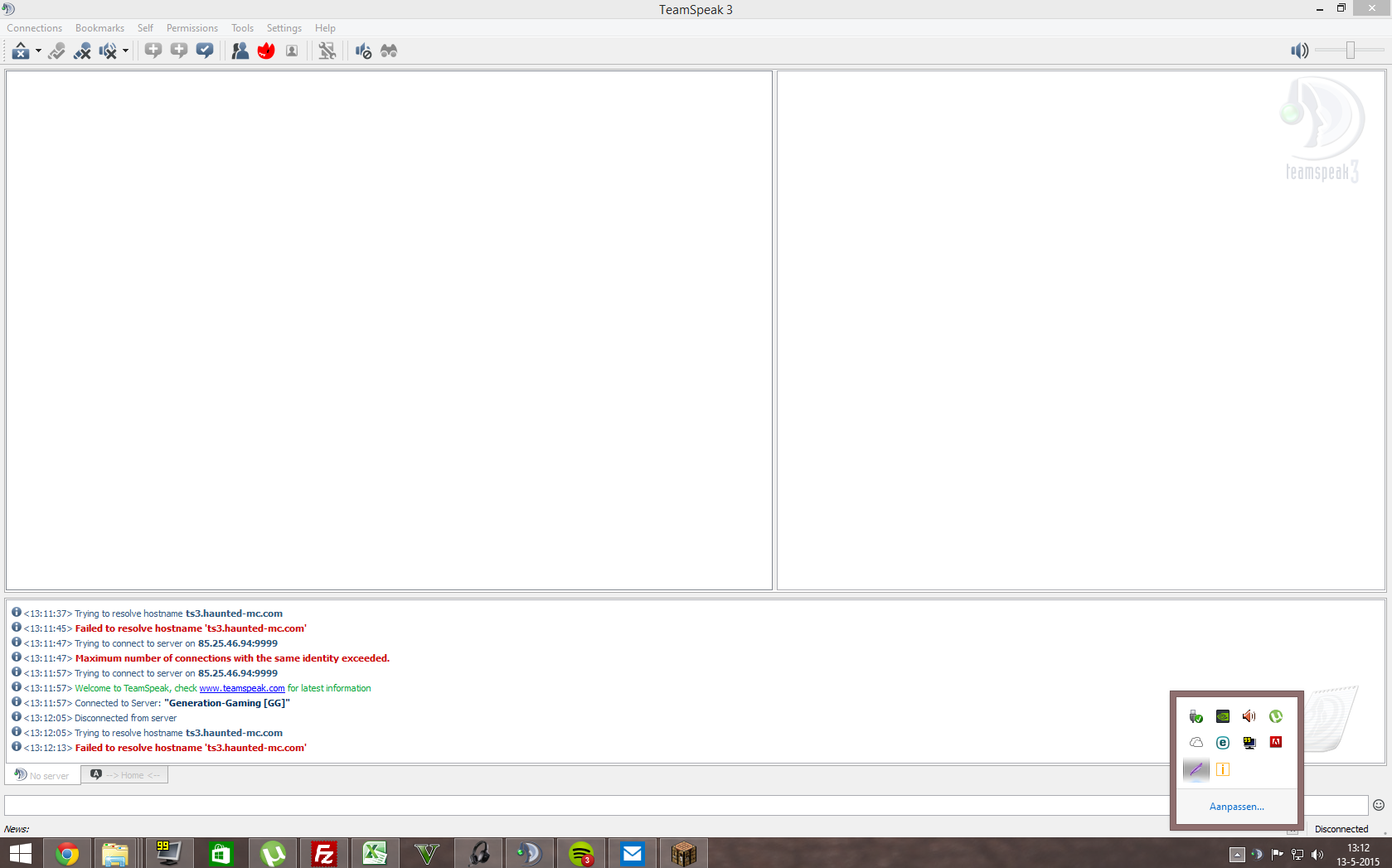Click the first gray plus speech-bubble icon
1392x868 pixels.
pos(153,51)
